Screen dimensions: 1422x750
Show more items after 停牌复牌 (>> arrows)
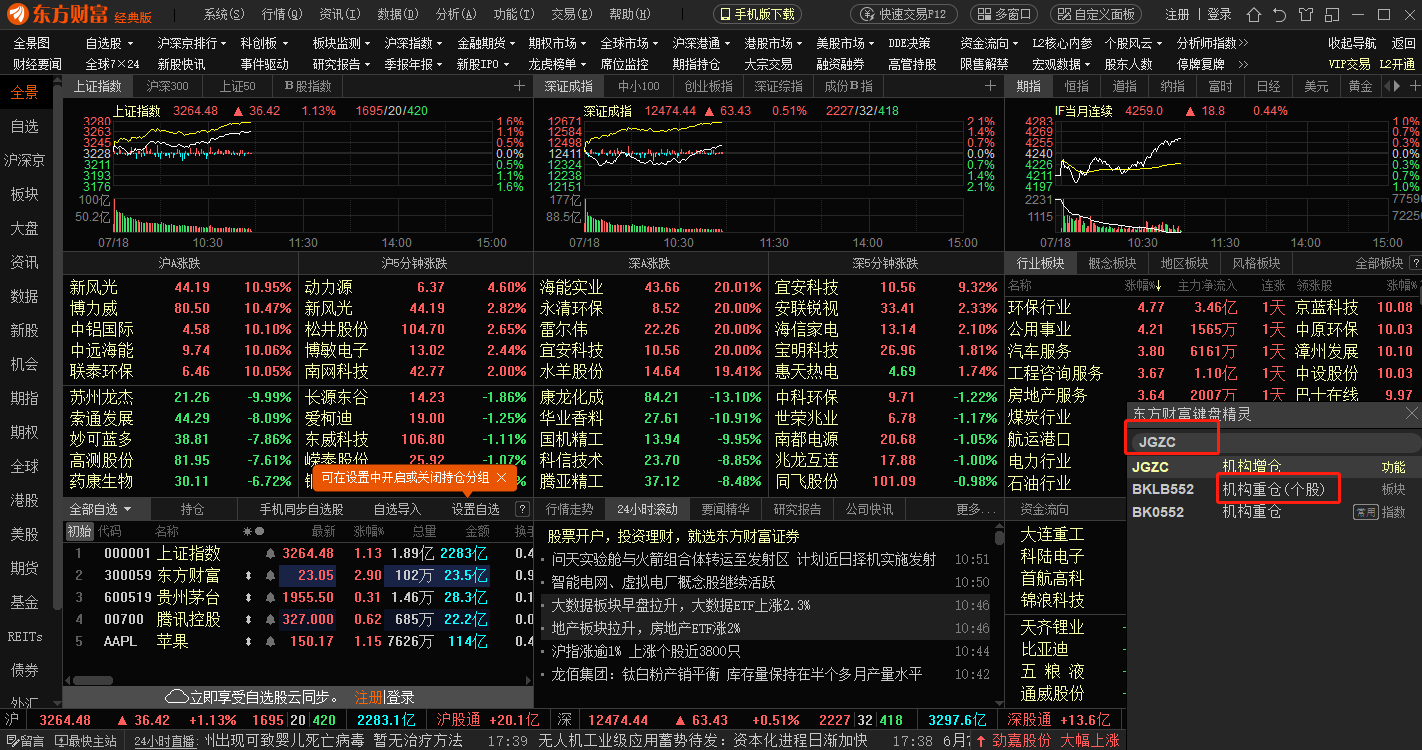click(1243, 64)
